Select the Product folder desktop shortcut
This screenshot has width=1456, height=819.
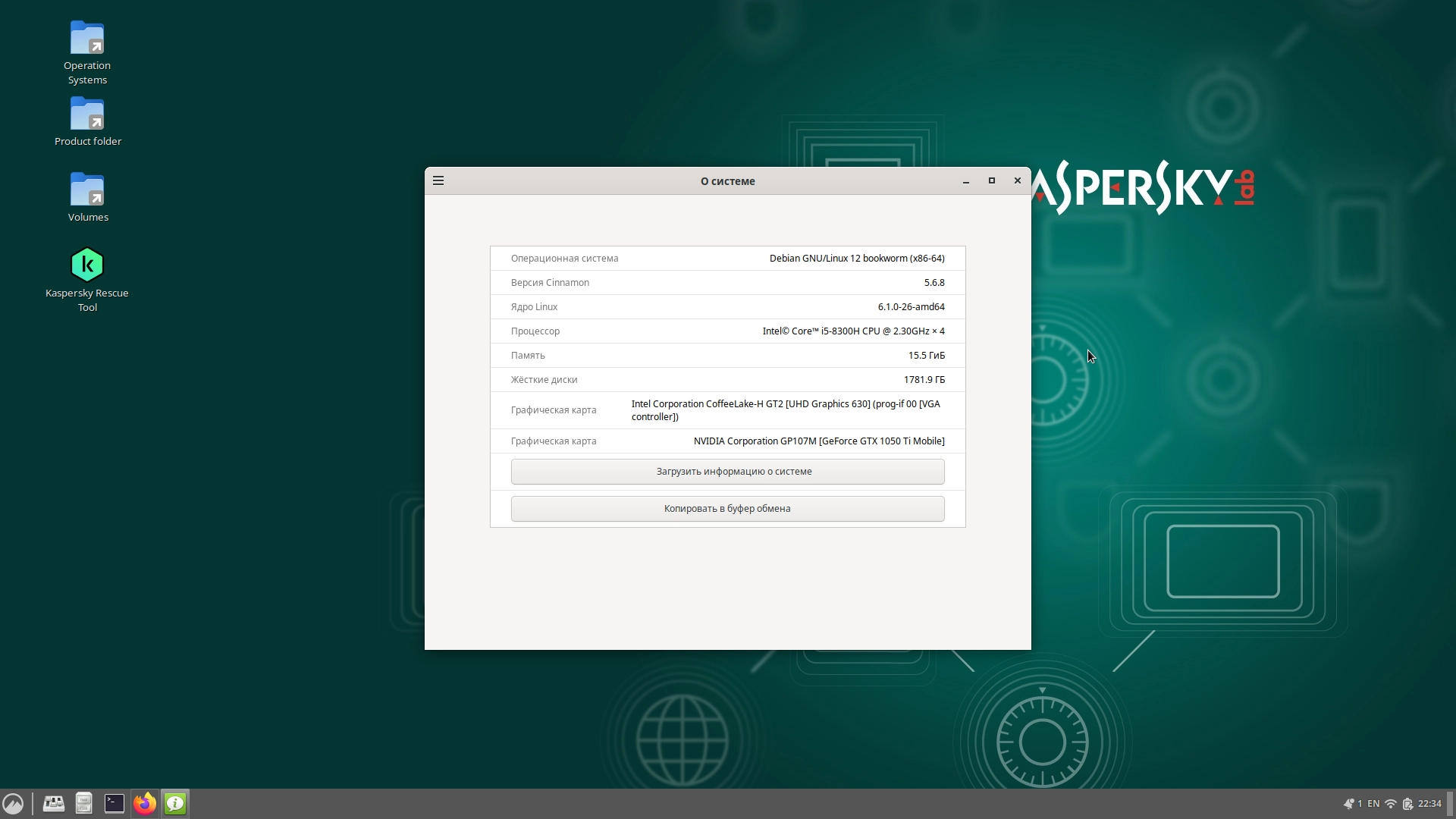(x=87, y=121)
